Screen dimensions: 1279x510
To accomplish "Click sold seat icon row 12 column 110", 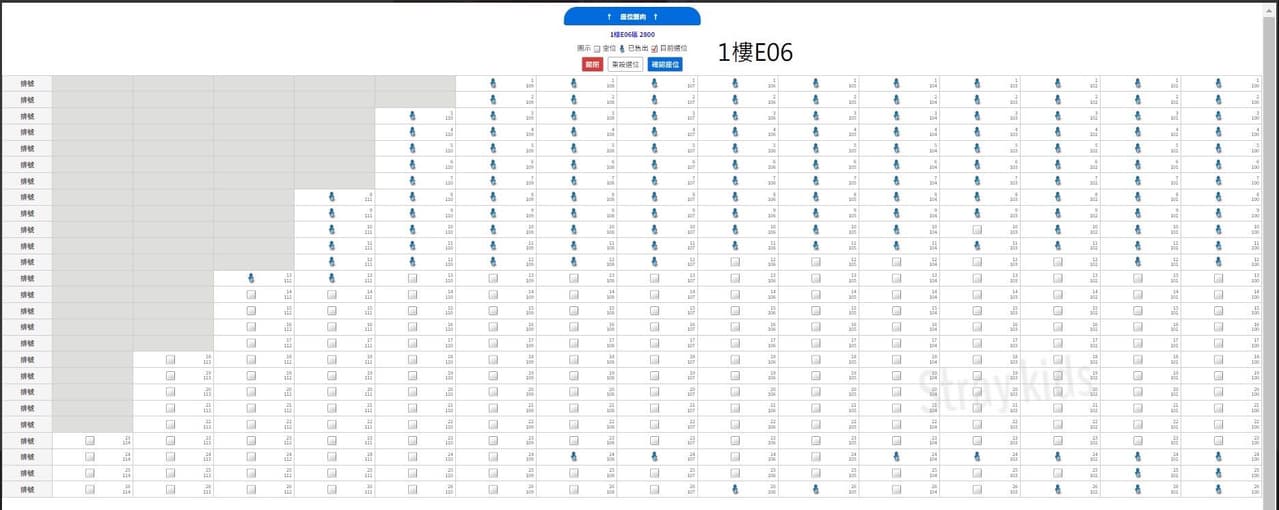I will pos(412,262).
